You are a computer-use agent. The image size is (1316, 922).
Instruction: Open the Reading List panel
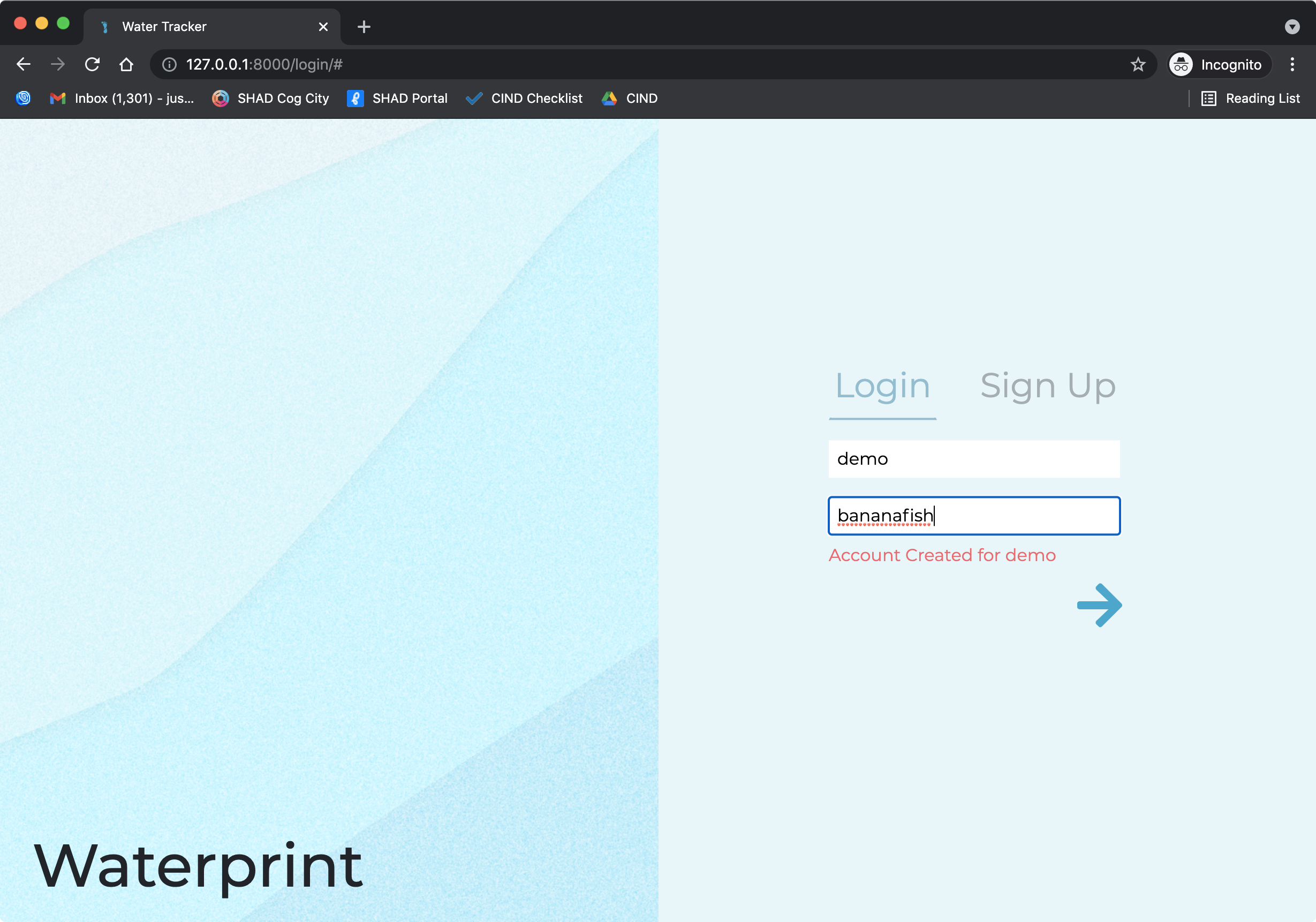coord(1250,99)
